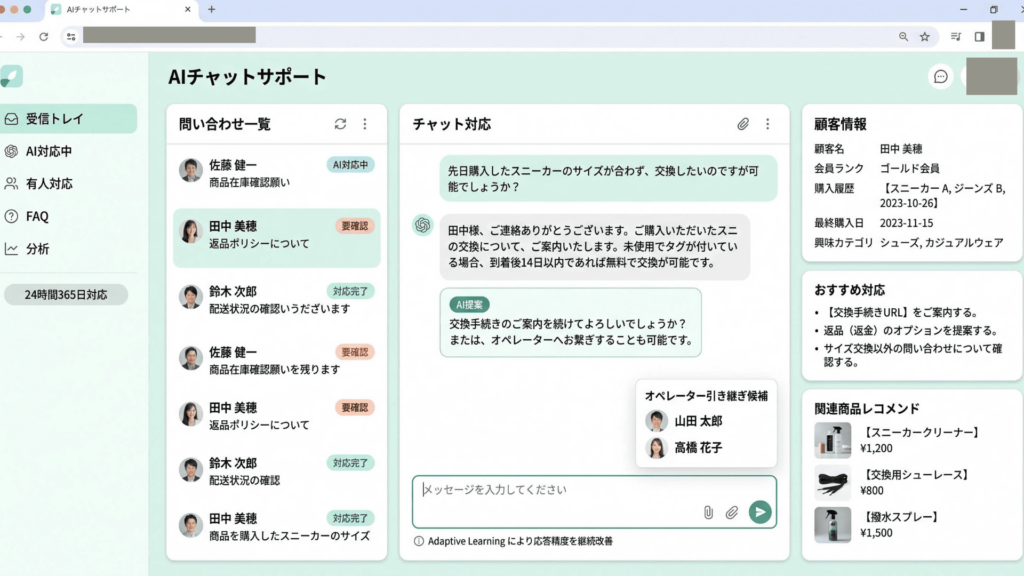
Task: Click the second paperclip icon beside send
Action: pos(731,513)
